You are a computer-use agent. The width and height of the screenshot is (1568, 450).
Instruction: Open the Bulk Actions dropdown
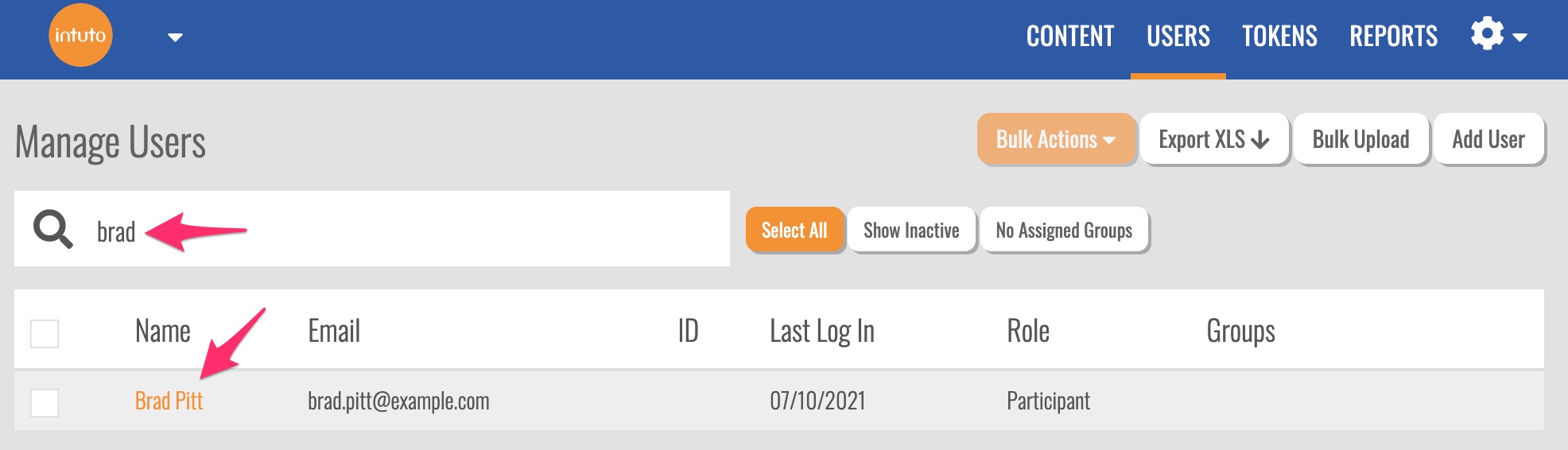[1056, 139]
